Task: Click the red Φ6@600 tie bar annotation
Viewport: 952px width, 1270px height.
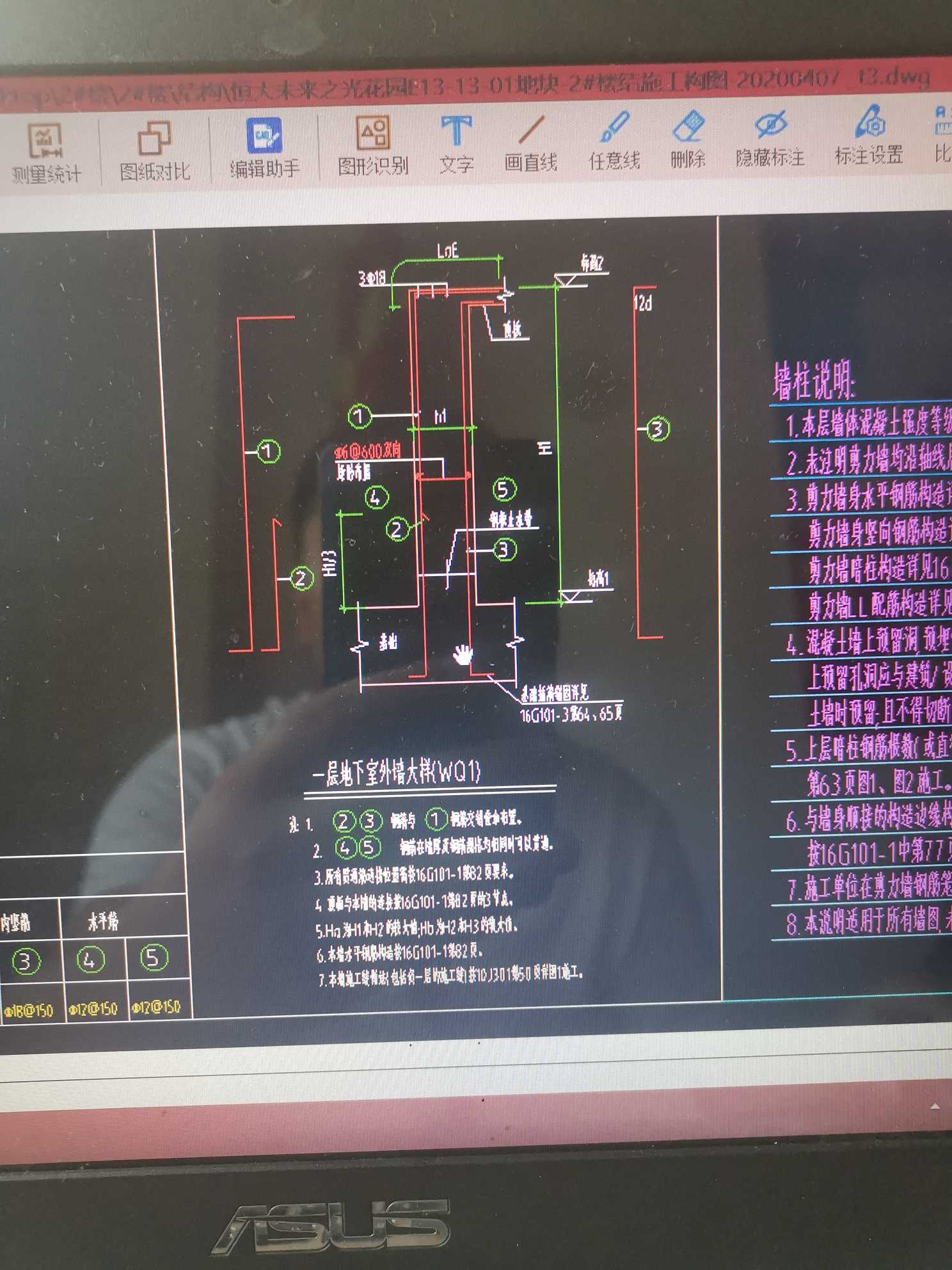Action: tap(368, 451)
